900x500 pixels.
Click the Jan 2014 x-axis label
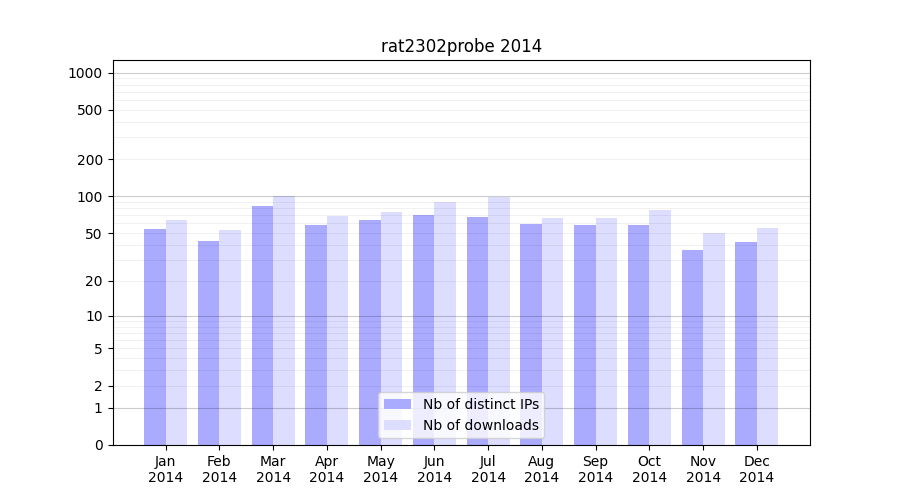[x=166, y=469]
